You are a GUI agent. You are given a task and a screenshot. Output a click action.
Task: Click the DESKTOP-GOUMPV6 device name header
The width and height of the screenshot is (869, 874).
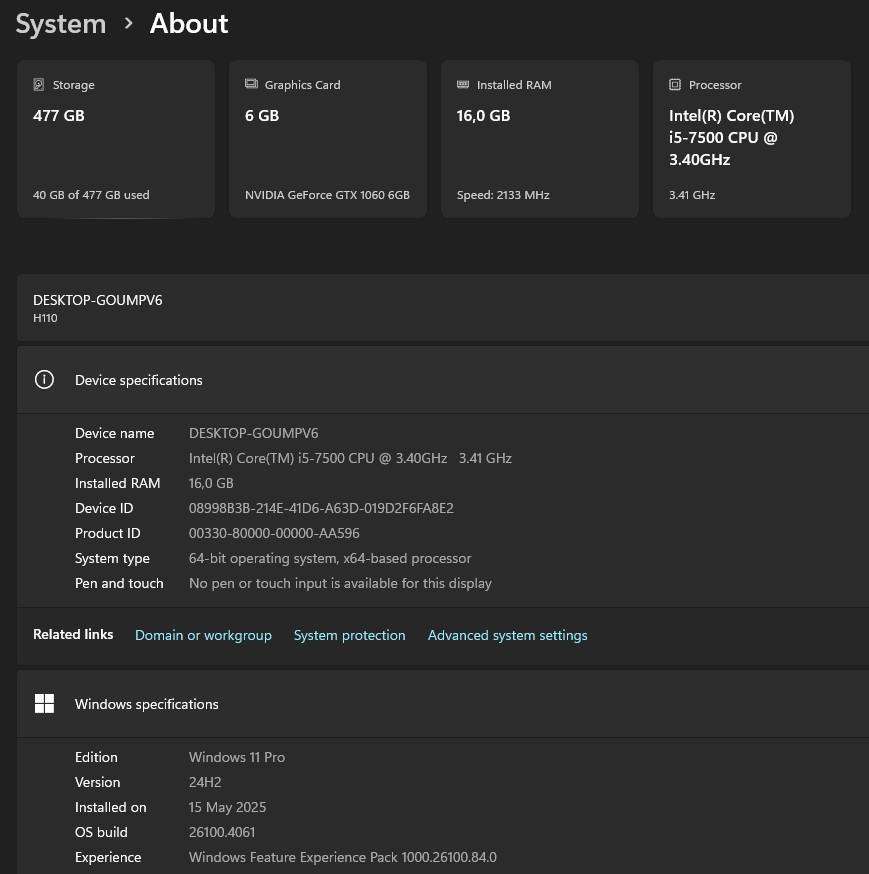pyautogui.click(x=97, y=299)
